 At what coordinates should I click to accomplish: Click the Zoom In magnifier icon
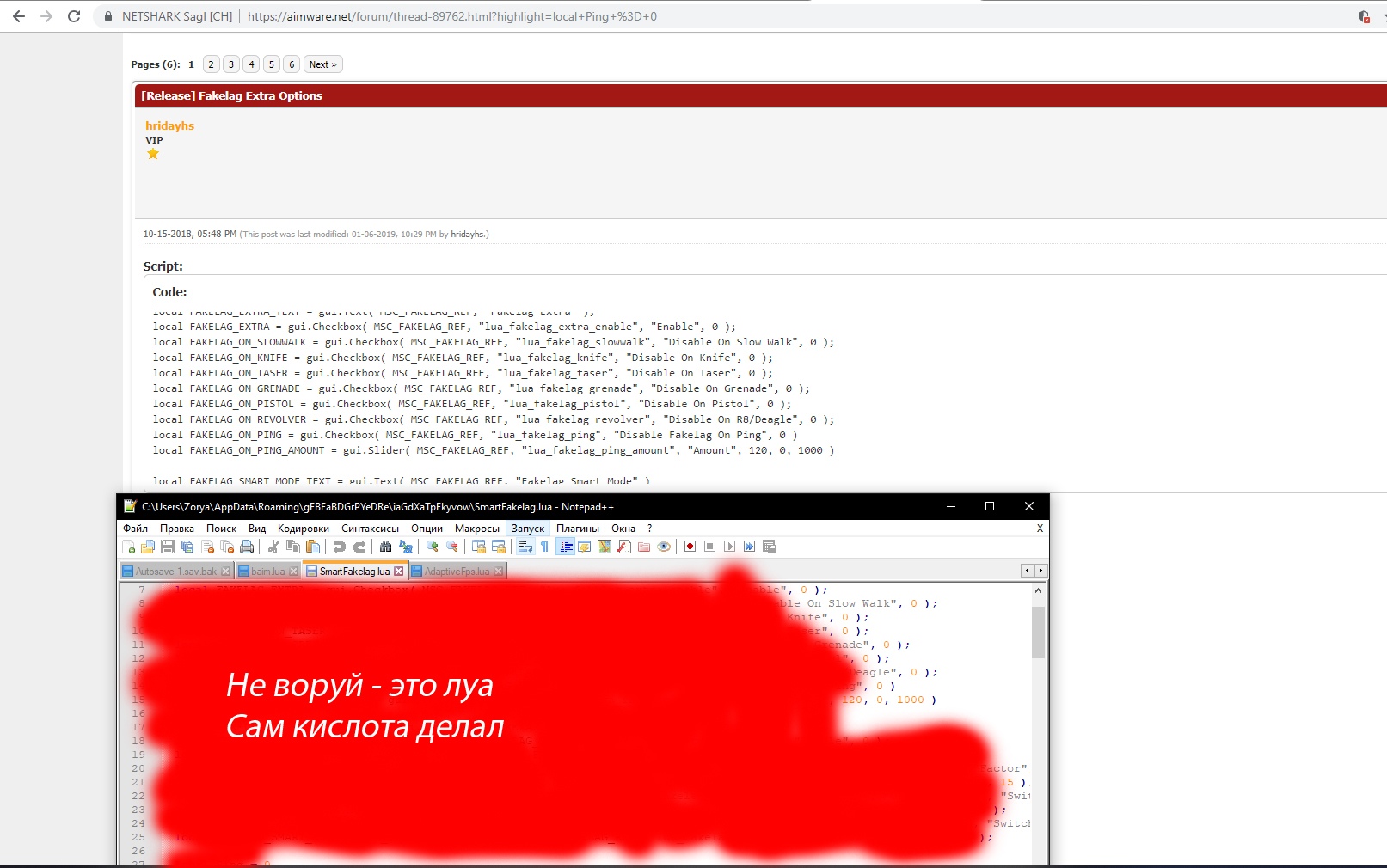[433, 547]
